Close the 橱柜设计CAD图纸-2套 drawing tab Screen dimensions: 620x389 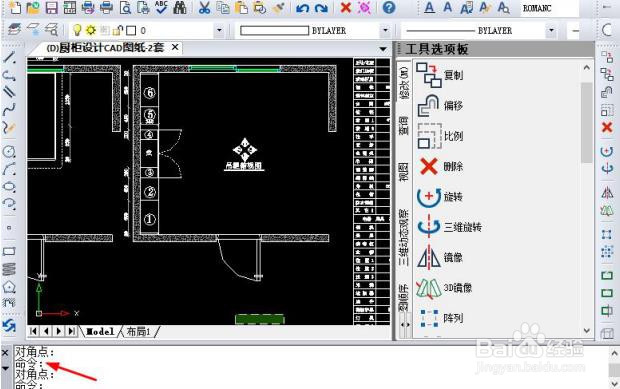(x=175, y=47)
